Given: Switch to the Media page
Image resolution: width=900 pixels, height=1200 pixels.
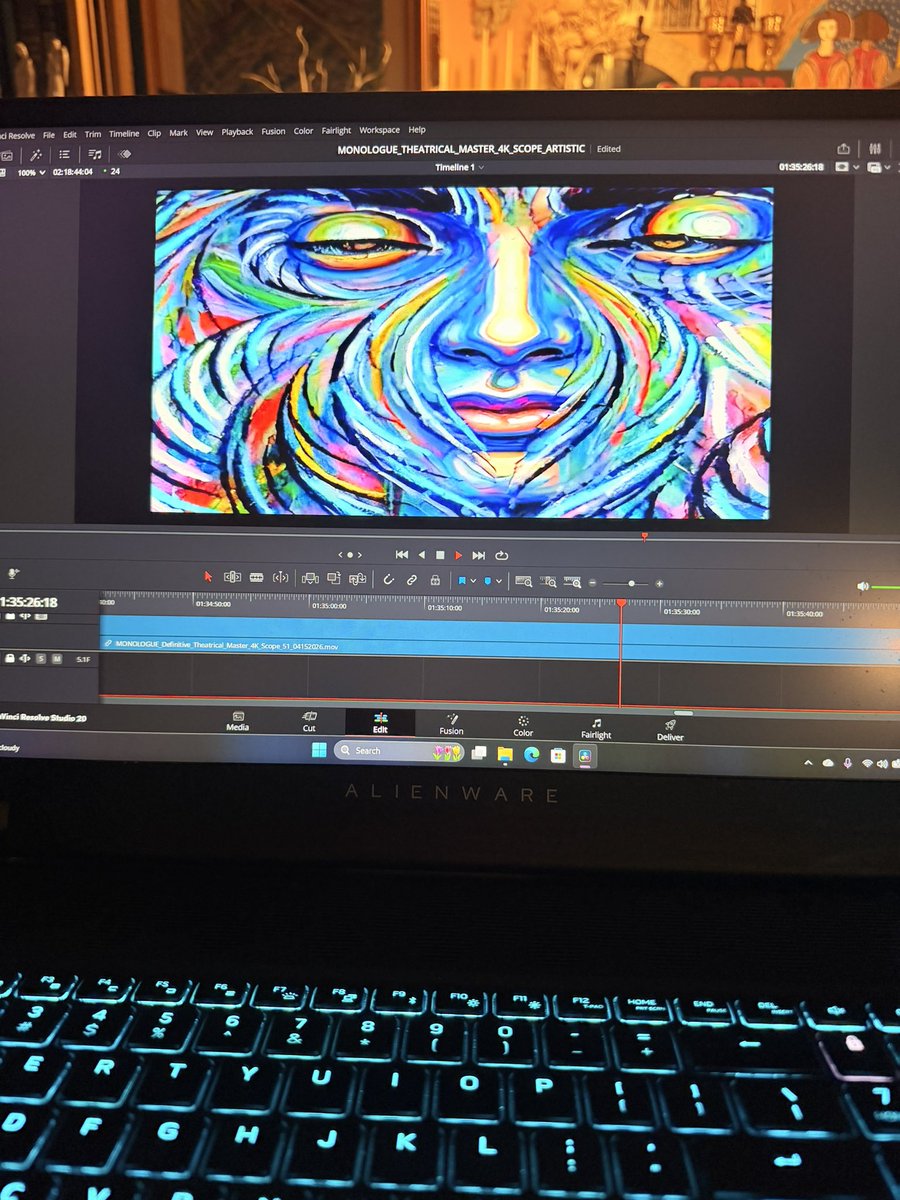Looking at the screenshot, I should pyautogui.click(x=237, y=721).
